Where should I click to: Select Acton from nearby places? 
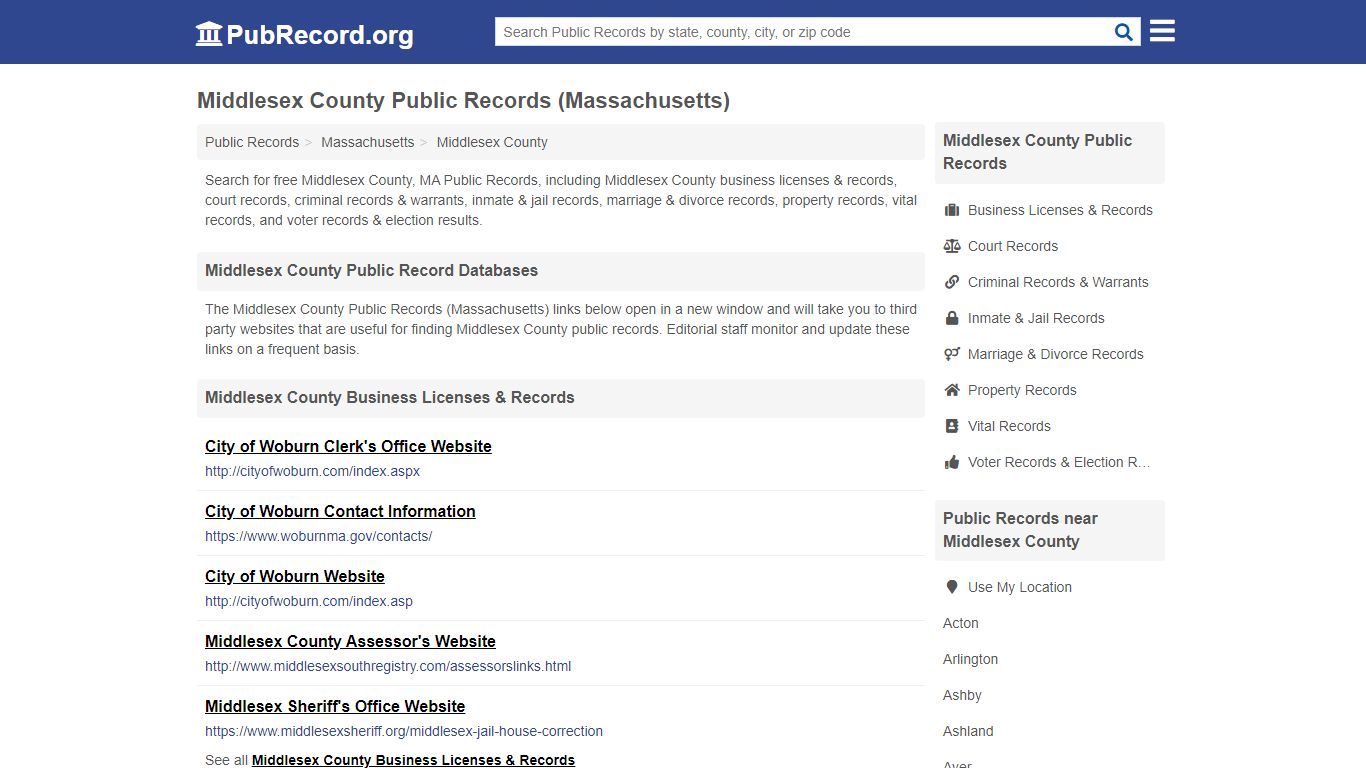pyautogui.click(x=961, y=623)
